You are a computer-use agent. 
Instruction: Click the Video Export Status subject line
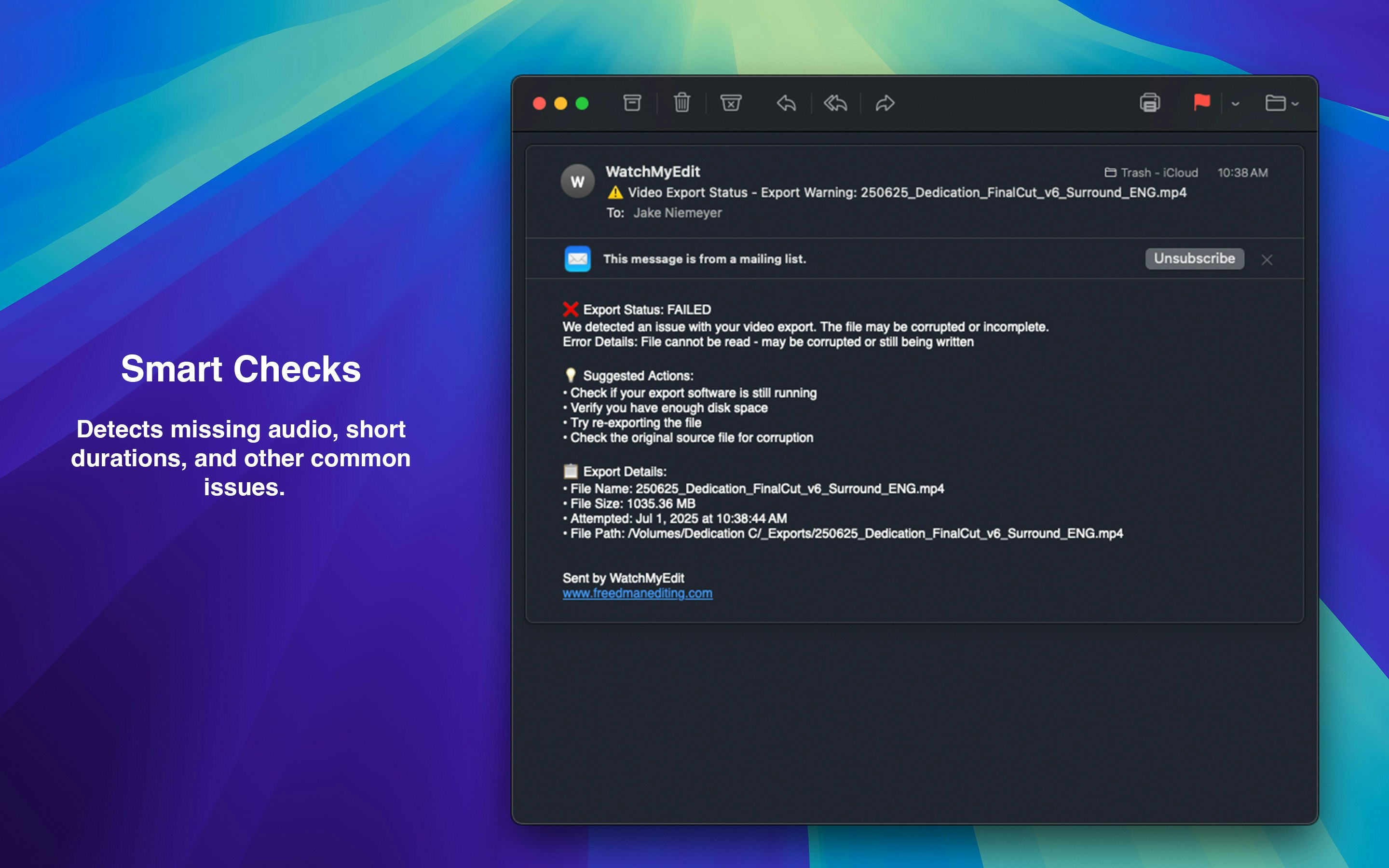[897, 193]
